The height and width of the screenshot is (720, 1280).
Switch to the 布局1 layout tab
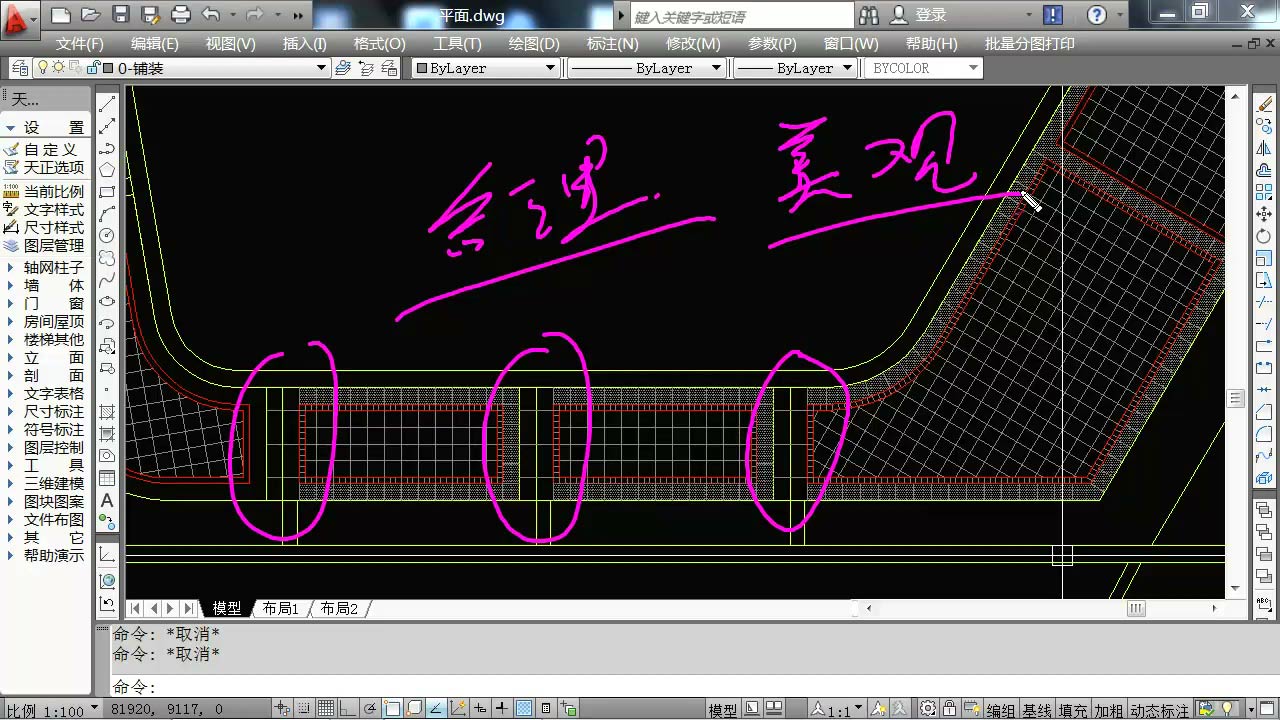[x=281, y=608]
